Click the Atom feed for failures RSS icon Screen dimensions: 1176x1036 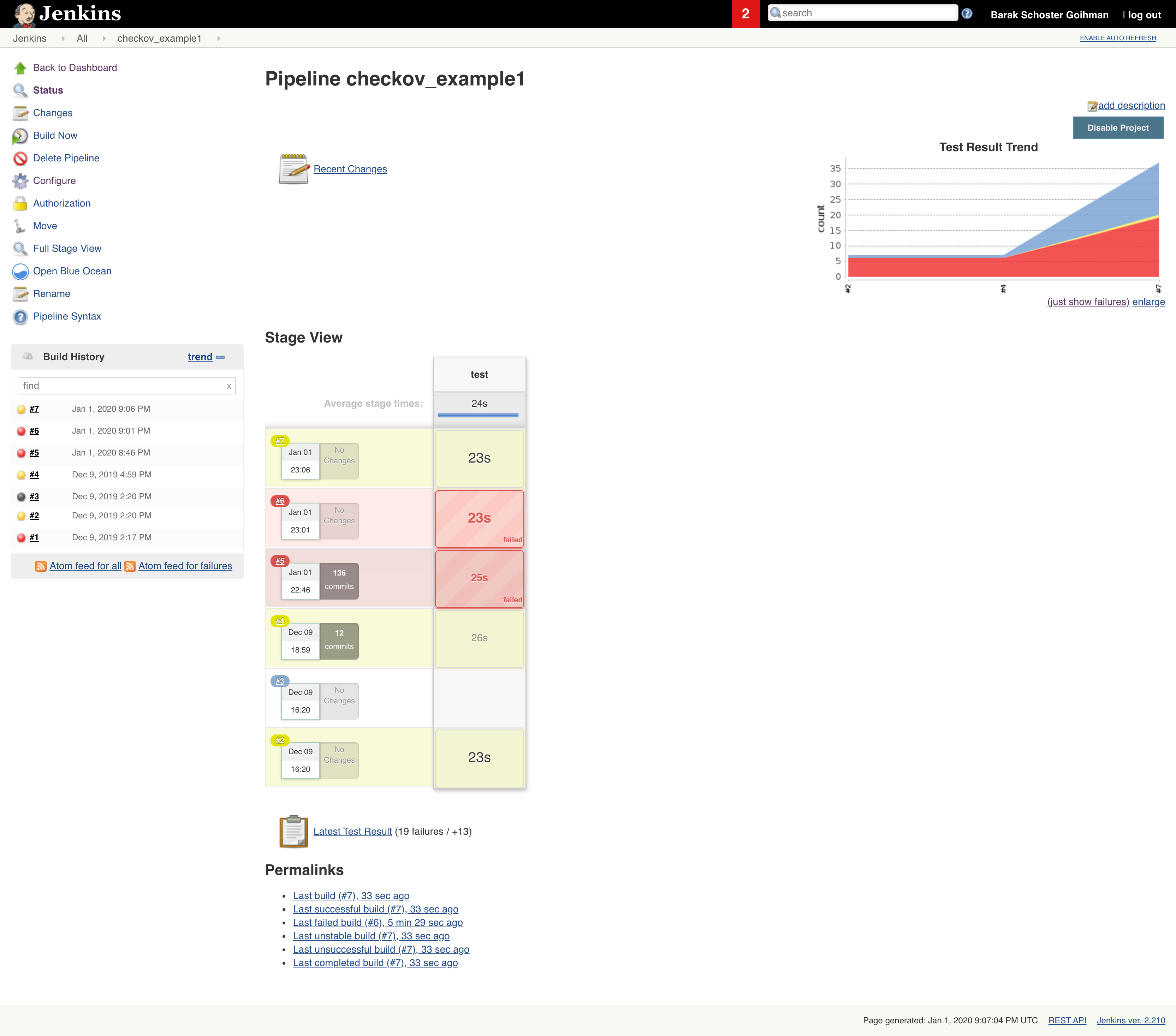[130, 567]
